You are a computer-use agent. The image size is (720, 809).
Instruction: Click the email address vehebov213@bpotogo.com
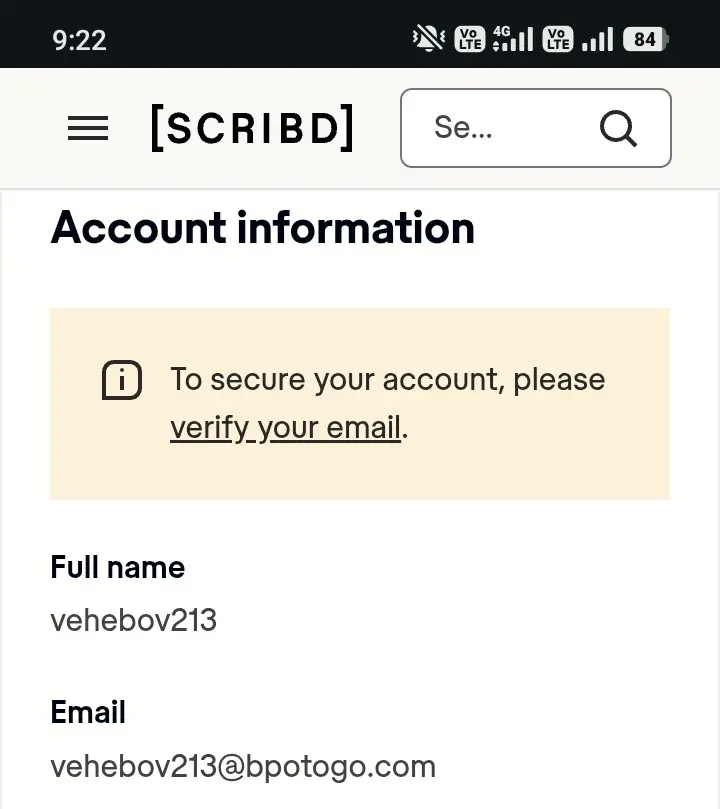[x=243, y=767]
